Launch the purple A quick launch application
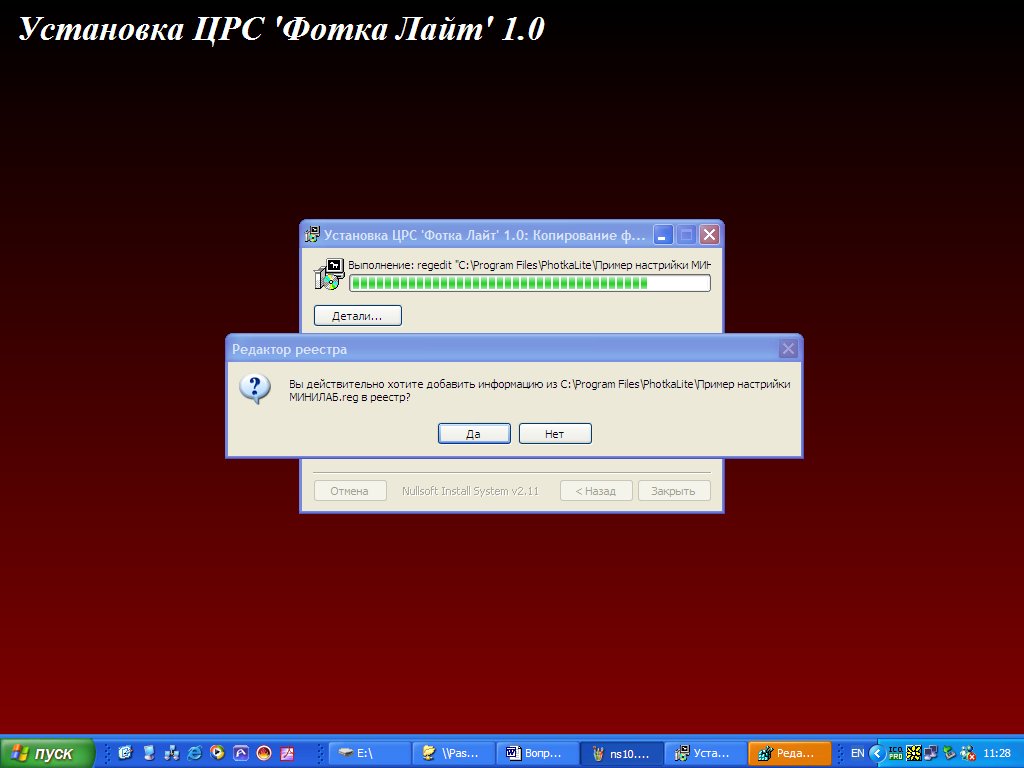The height and width of the screenshot is (768, 1024). pos(241,753)
